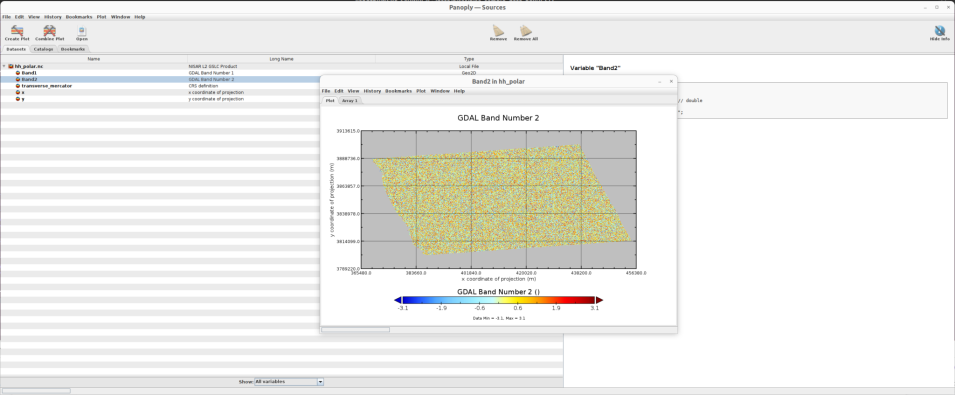955x395 pixels.
Task: Open the Help menu in Sources window
Action: (x=139, y=17)
